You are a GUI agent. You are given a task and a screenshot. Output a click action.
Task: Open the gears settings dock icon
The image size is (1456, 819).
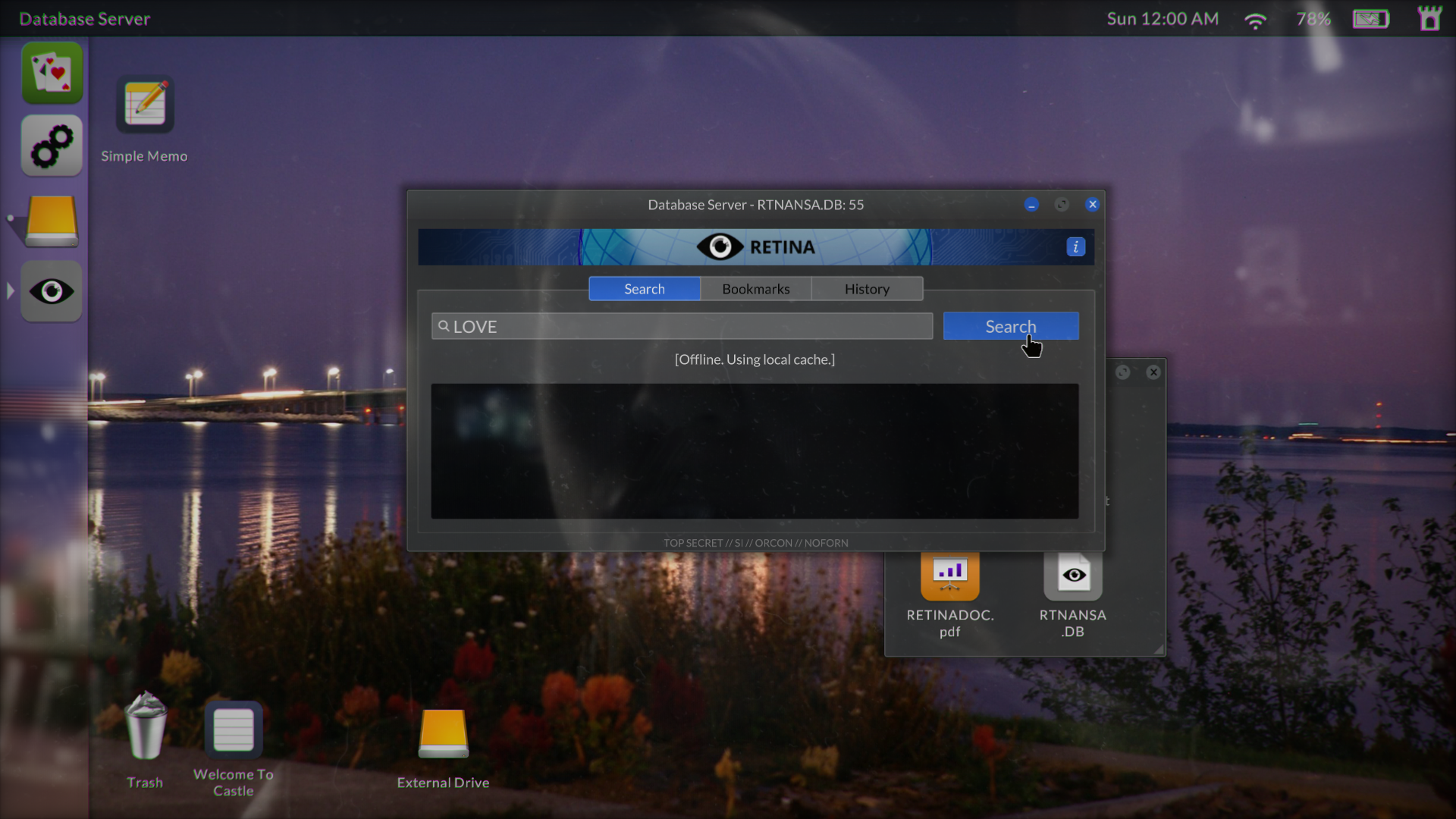pyautogui.click(x=52, y=146)
